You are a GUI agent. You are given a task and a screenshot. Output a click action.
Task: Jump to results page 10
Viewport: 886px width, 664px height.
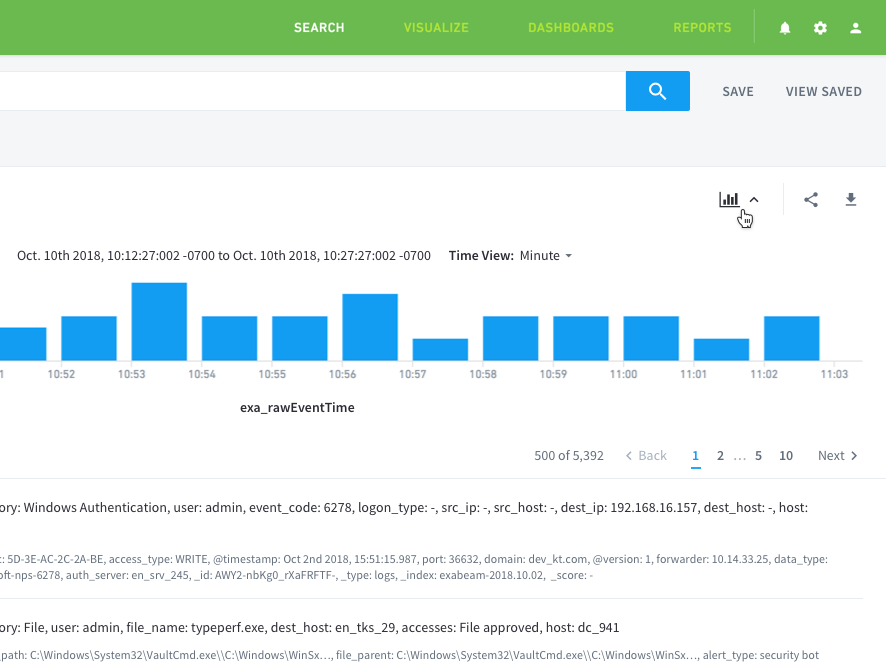tap(786, 455)
